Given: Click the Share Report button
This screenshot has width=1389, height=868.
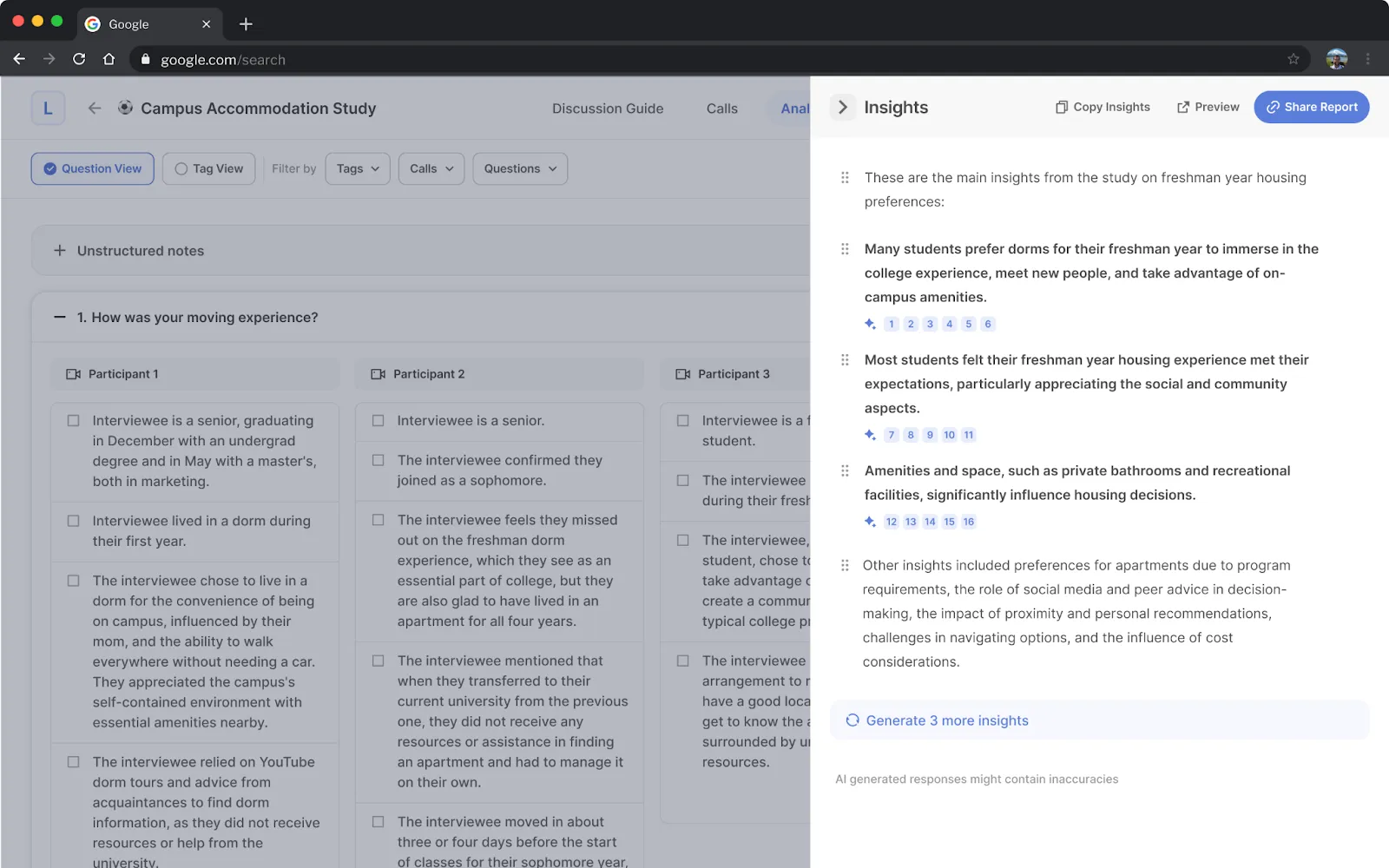Looking at the screenshot, I should (x=1311, y=107).
